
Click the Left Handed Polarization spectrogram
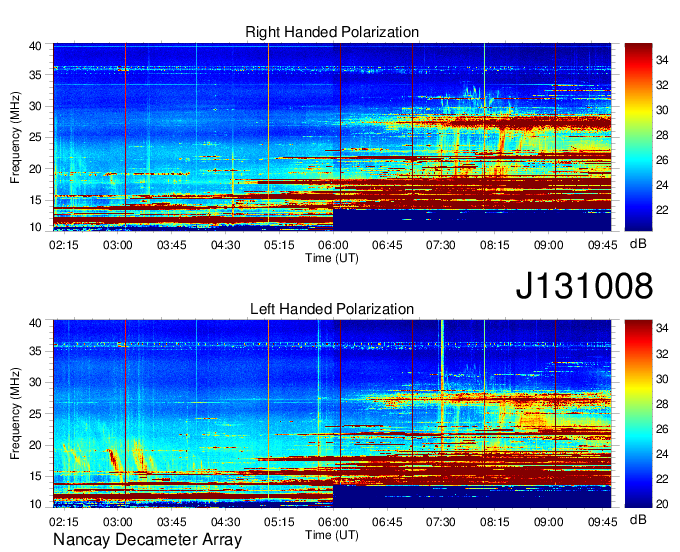pos(332,414)
